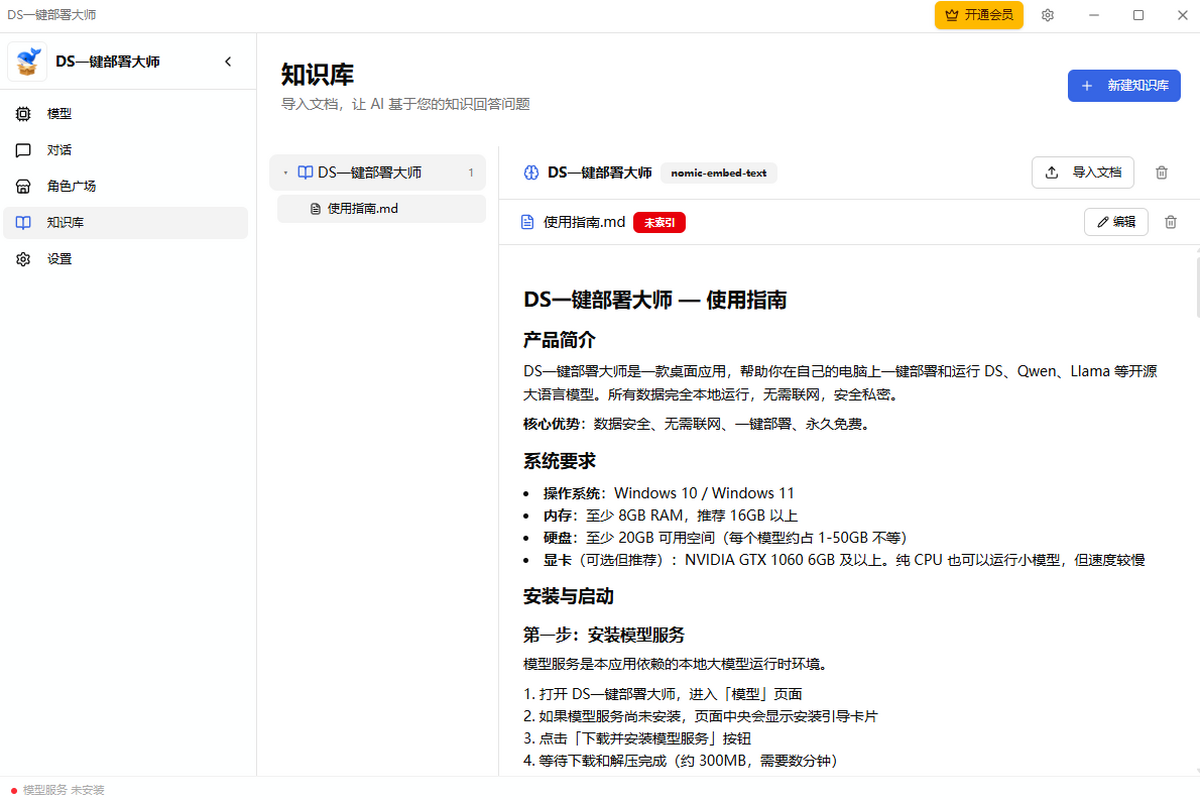Delete 使用指南.md with its trash icon
Screen dimensions: 1200x800
(x=1171, y=222)
